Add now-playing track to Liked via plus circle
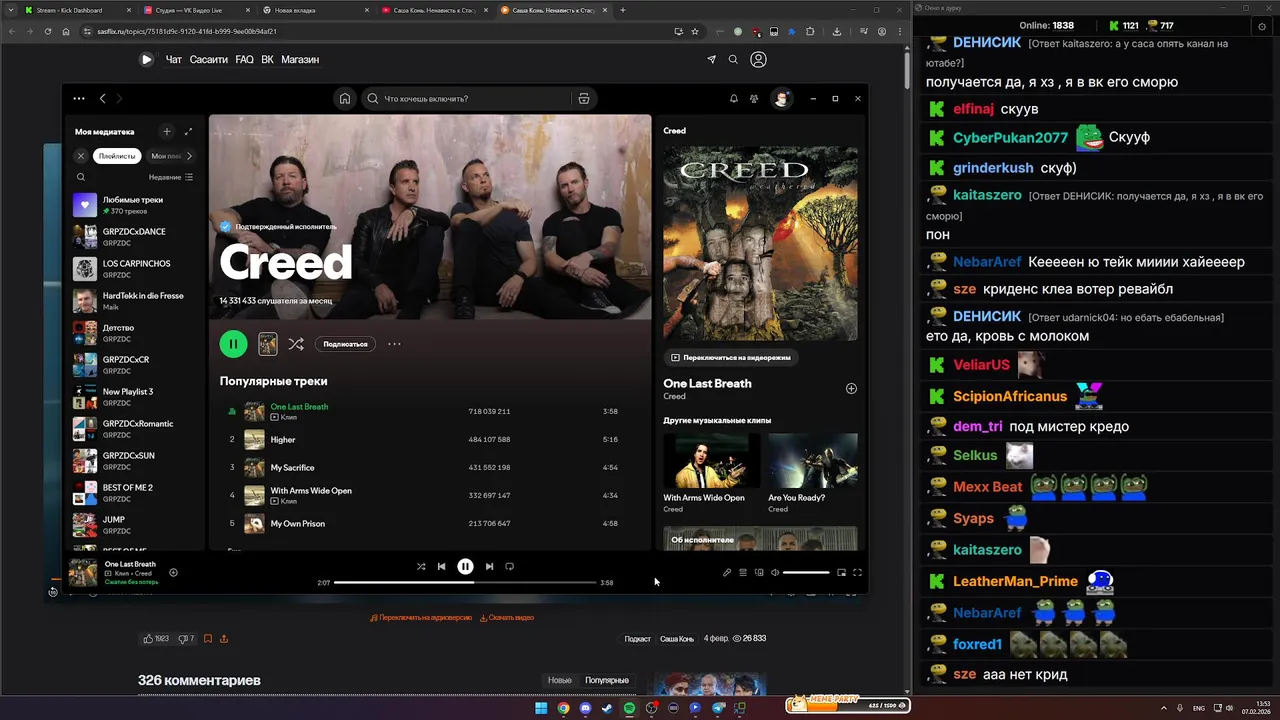The height and width of the screenshot is (720, 1280). click(x=173, y=573)
